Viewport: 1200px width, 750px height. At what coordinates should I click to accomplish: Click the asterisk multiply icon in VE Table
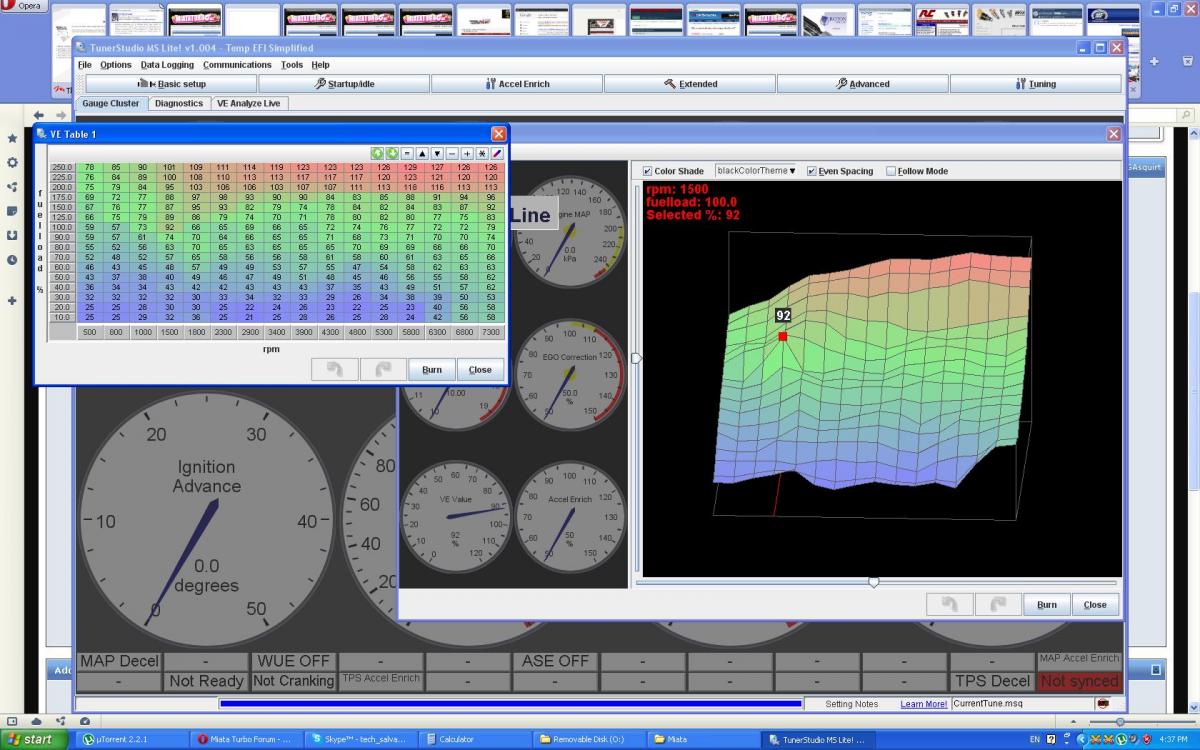point(481,153)
